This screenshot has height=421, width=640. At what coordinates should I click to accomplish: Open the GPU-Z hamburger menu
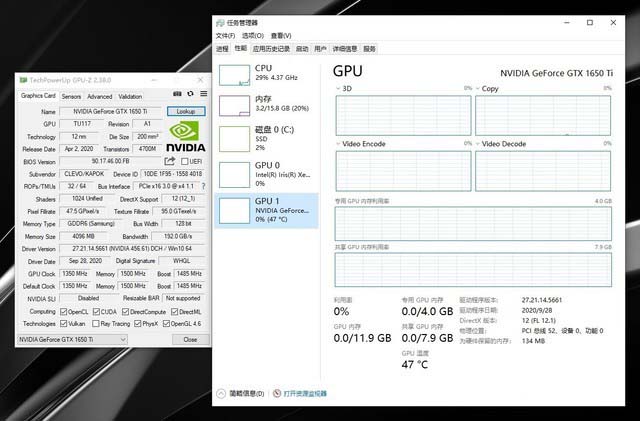202,95
